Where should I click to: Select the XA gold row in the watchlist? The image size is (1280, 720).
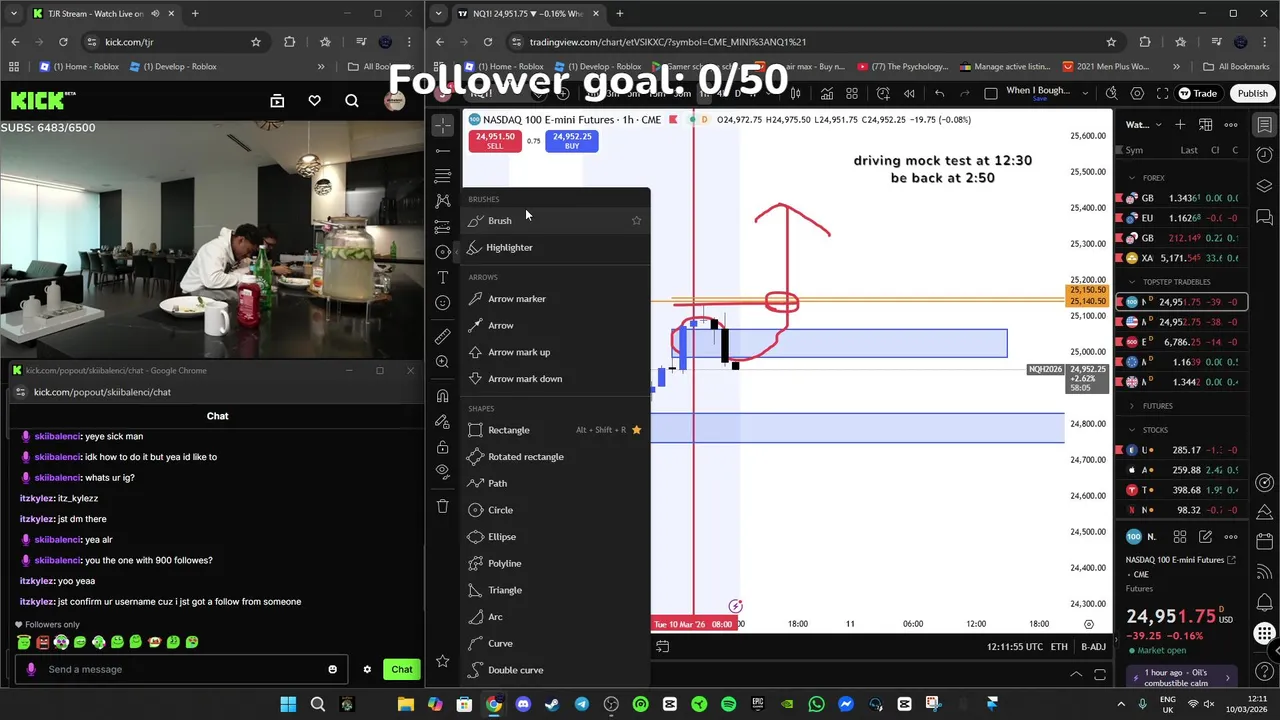[1182, 258]
